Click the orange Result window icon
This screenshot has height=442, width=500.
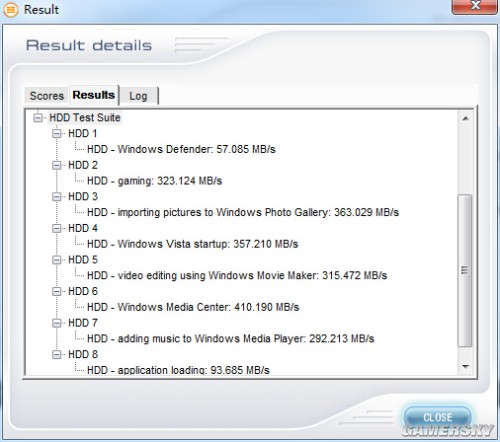10,10
